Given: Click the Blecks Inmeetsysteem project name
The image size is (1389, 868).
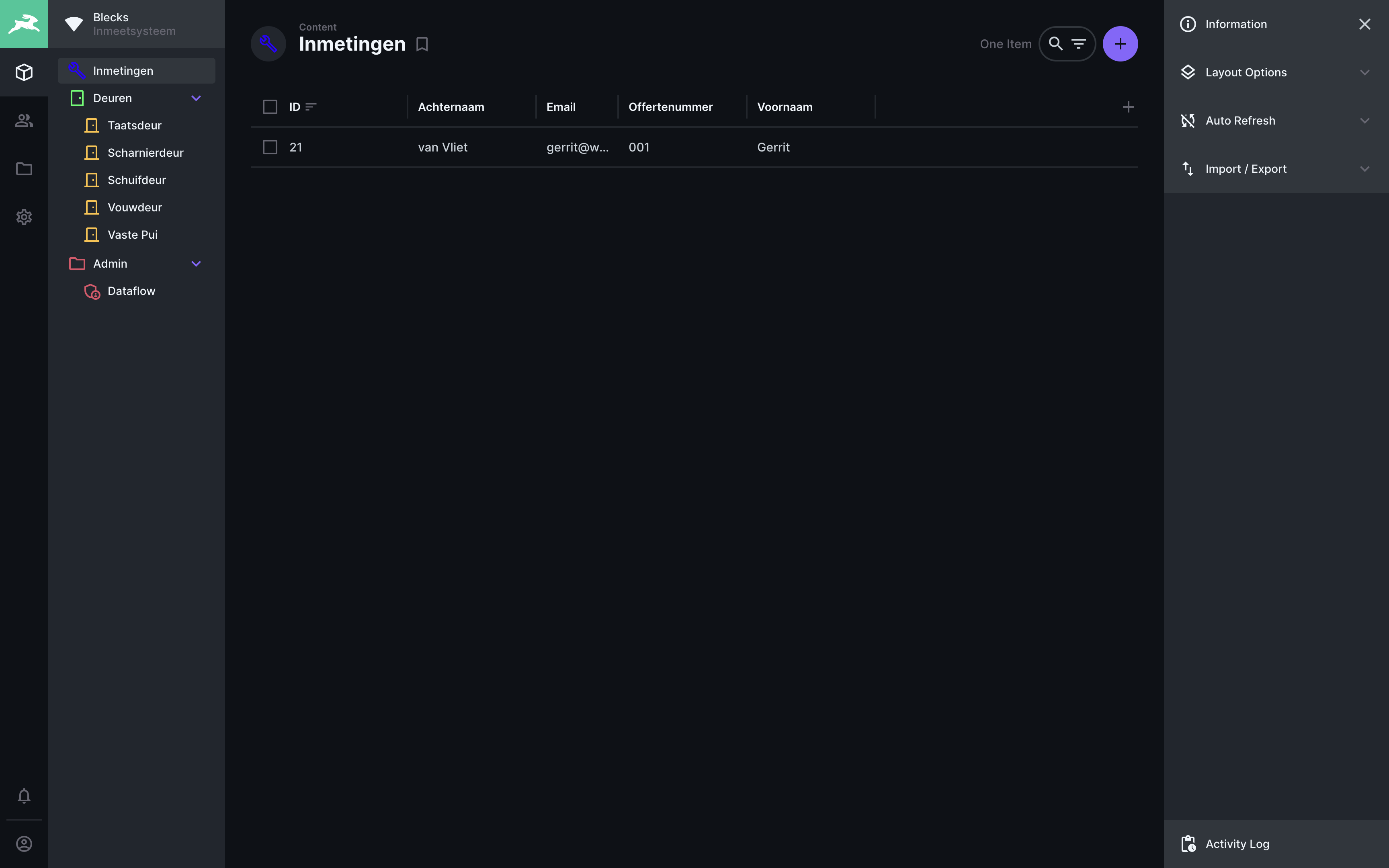Looking at the screenshot, I should click(x=134, y=24).
